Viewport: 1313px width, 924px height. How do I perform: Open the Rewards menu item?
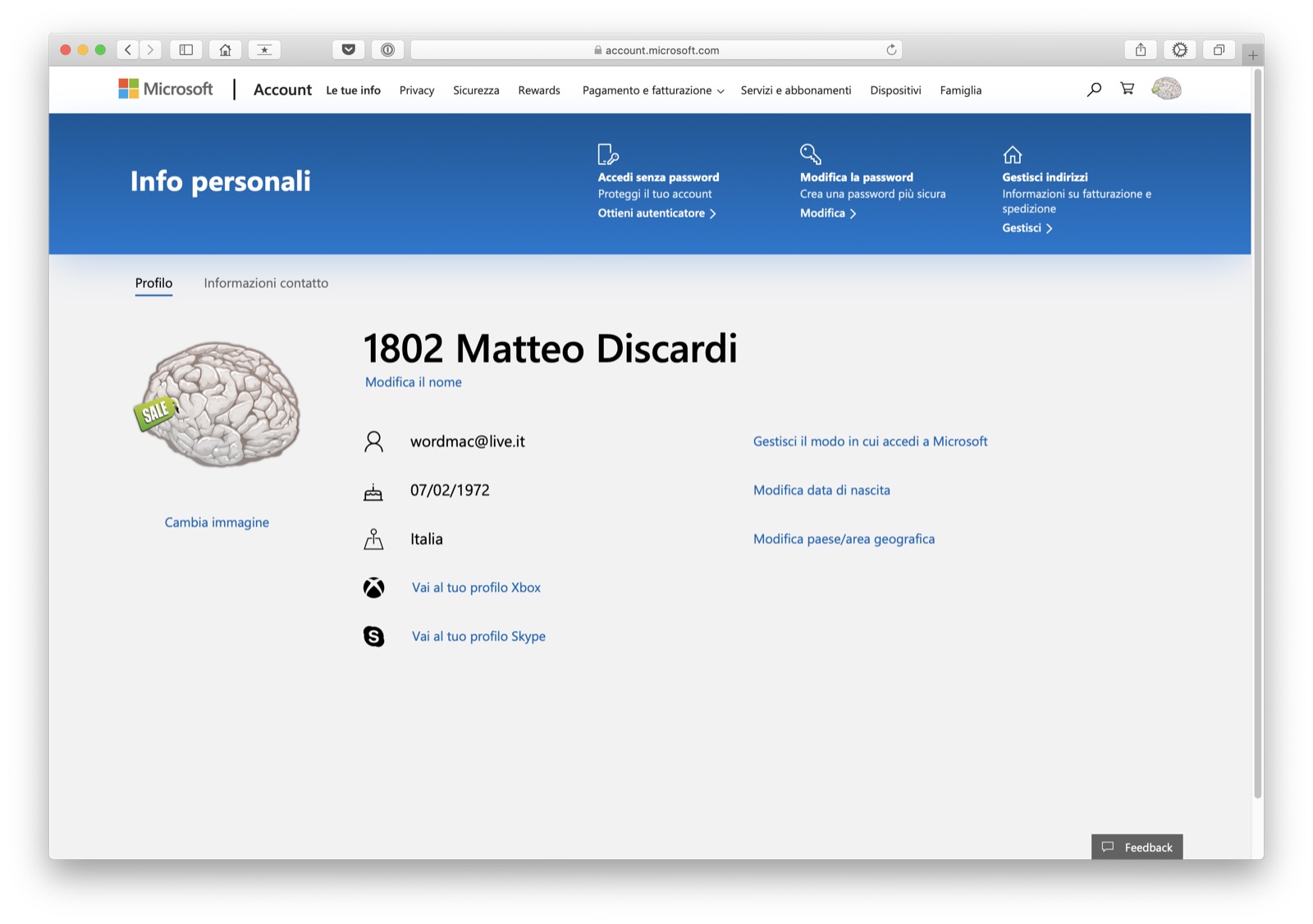[x=539, y=90]
